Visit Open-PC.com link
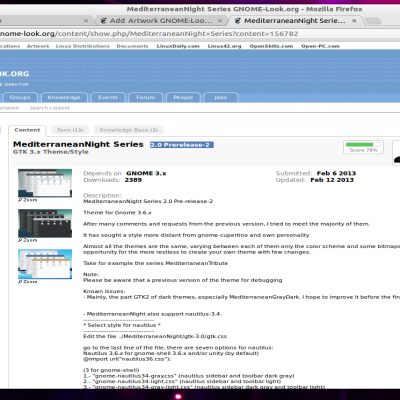Screen dimensions: 400x400 click(320, 46)
